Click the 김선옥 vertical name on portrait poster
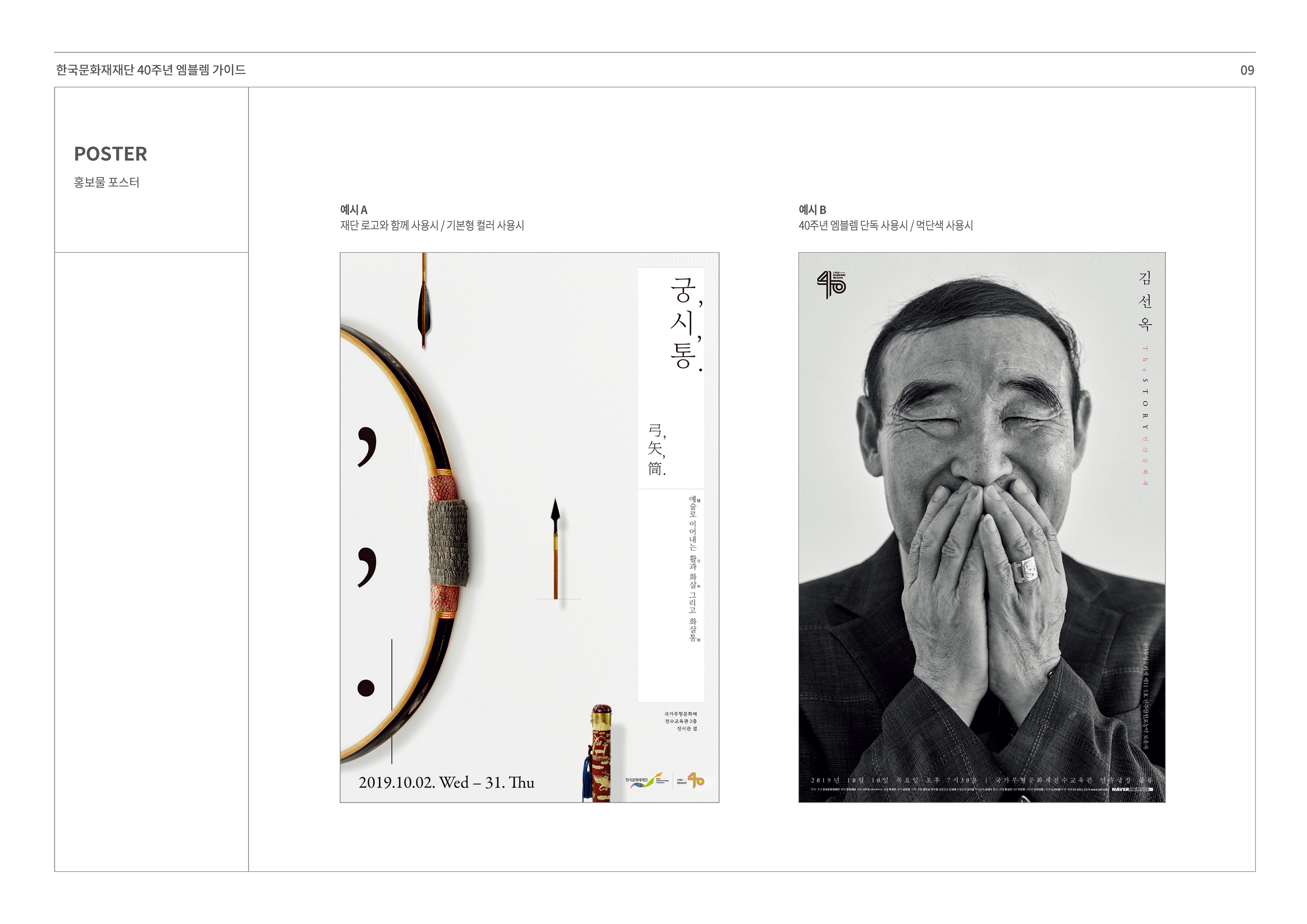 1145,301
